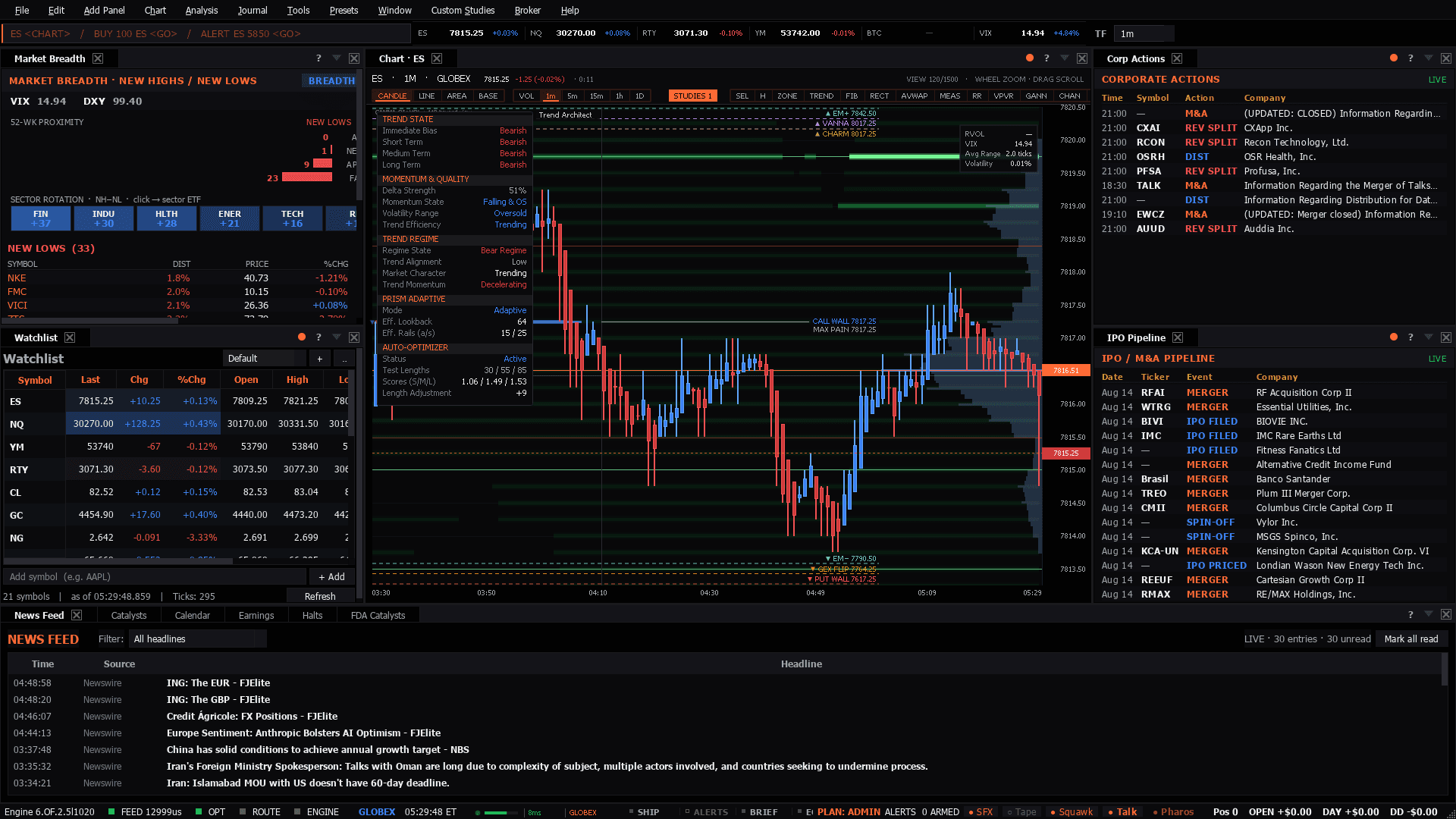Open the Default watchlist selector dropdown
The width and height of the screenshot is (1456, 819).
coord(265,359)
